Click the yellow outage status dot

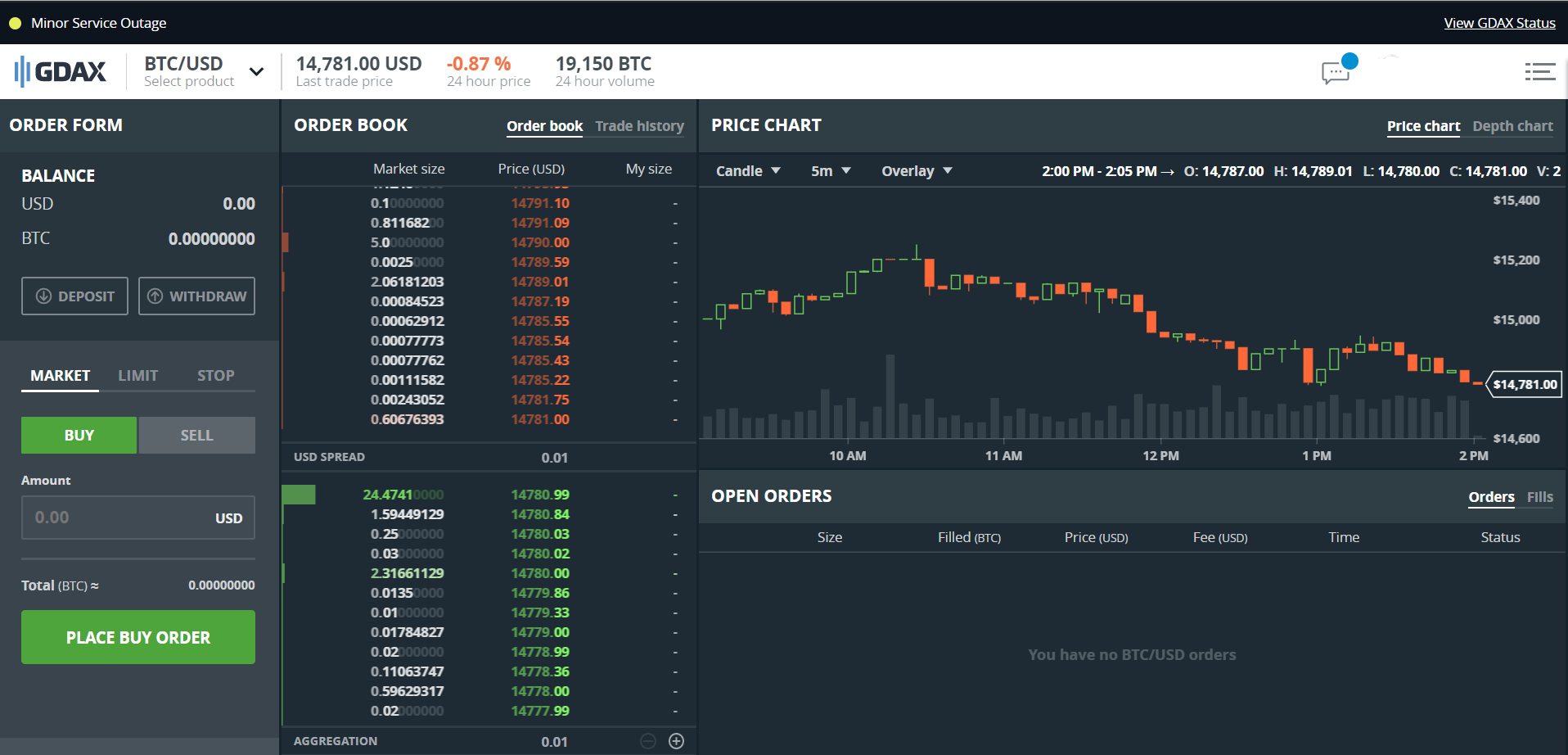pos(15,24)
